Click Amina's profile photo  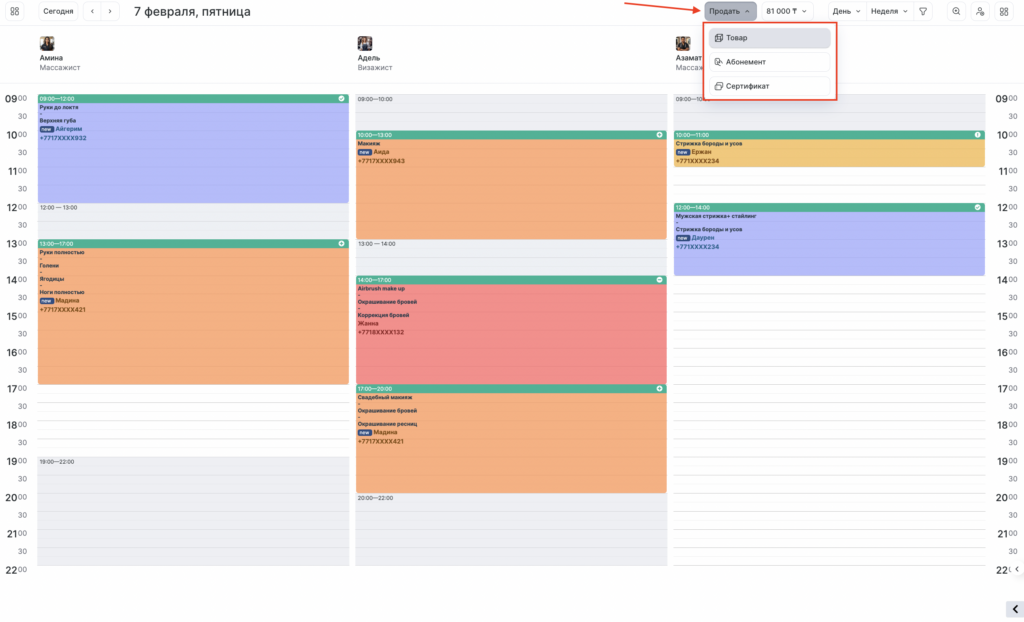pyautogui.click(x=47, y=44)
